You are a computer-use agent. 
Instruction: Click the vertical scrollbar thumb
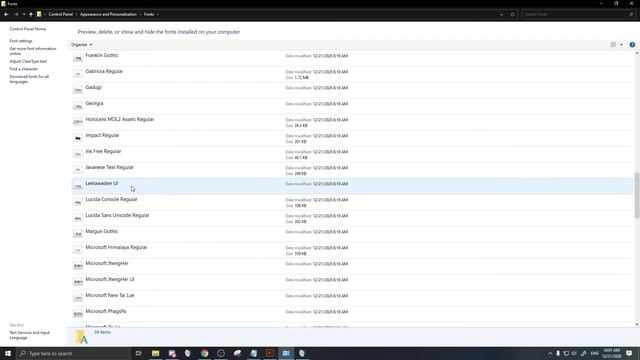tap(637, 196)
